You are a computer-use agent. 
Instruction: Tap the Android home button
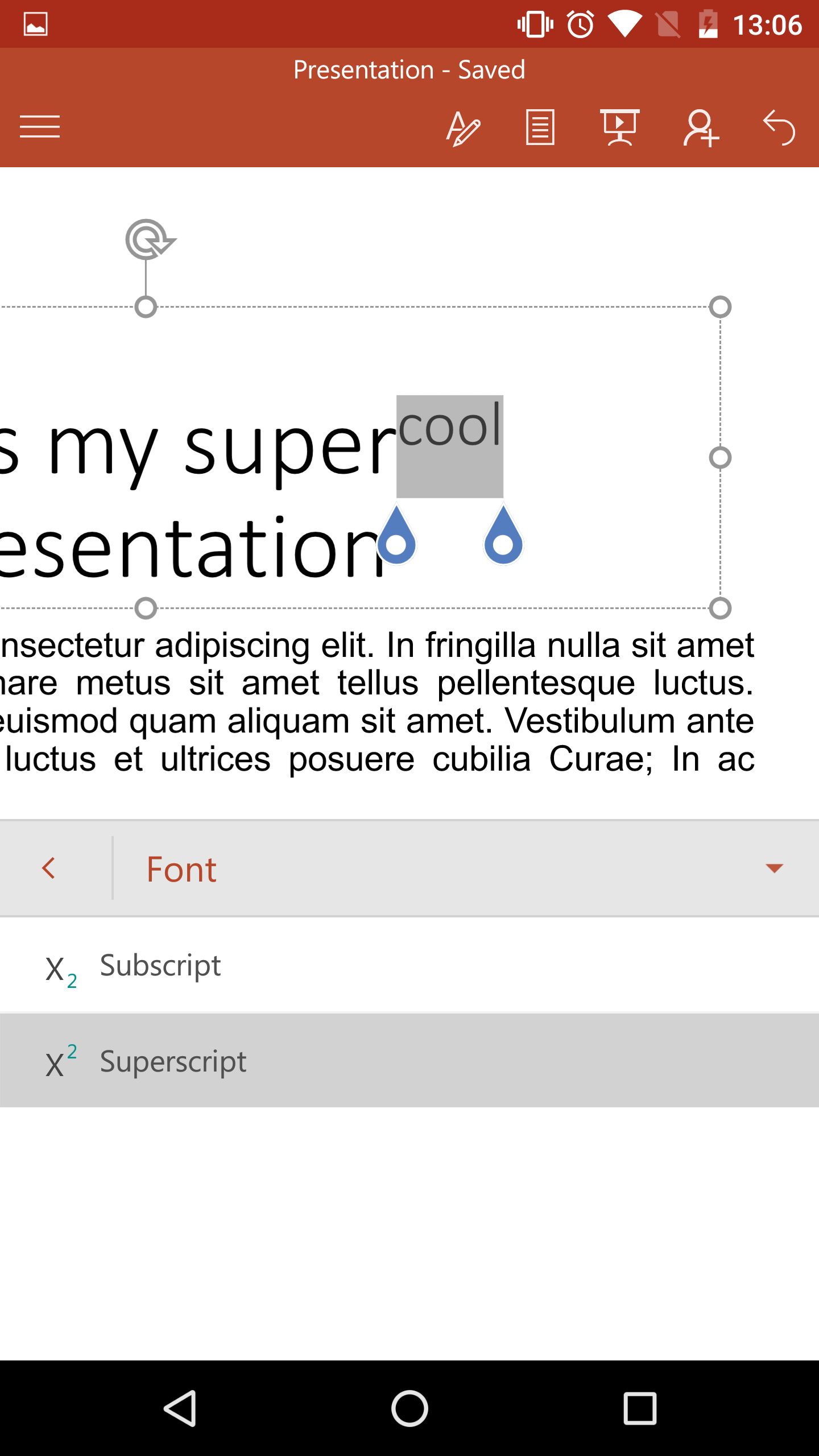(x=409, y=1408)
